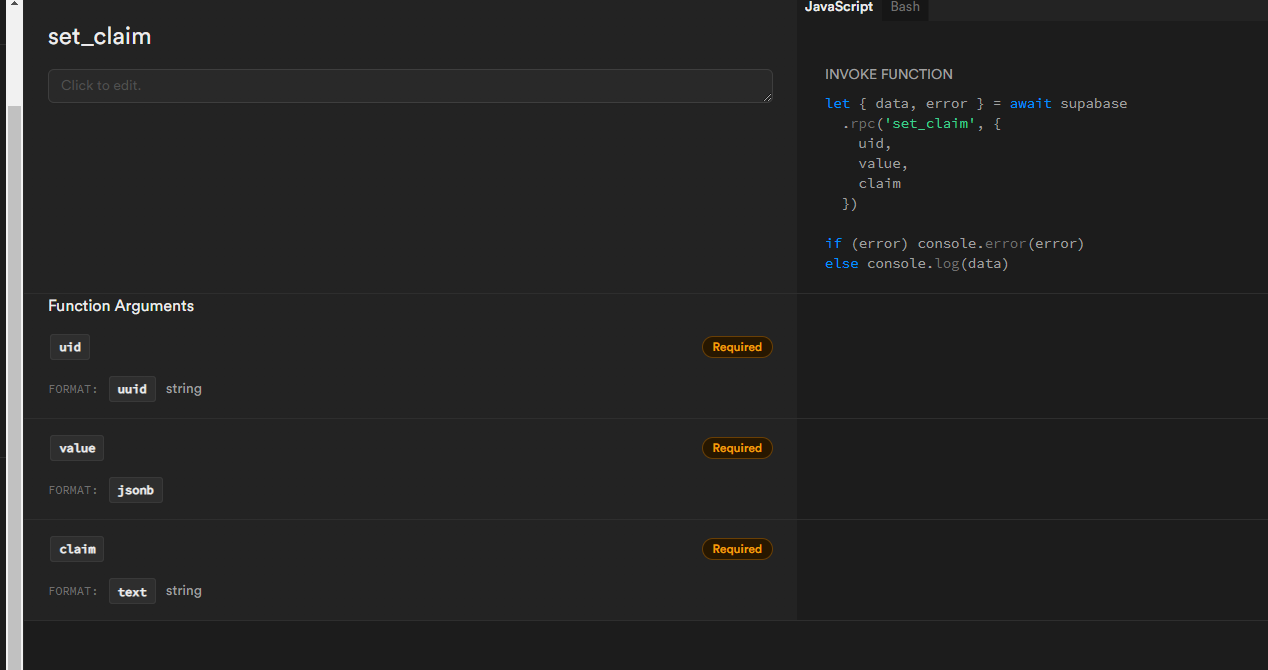Click the INVOKE FUNCTION label
Viewport: 1268px width, 670px height.
tap(888, 74)
